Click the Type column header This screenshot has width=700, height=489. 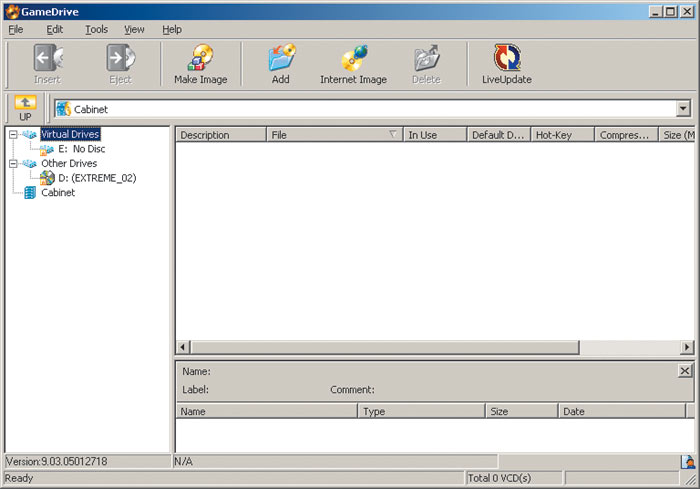coord(421,411)
